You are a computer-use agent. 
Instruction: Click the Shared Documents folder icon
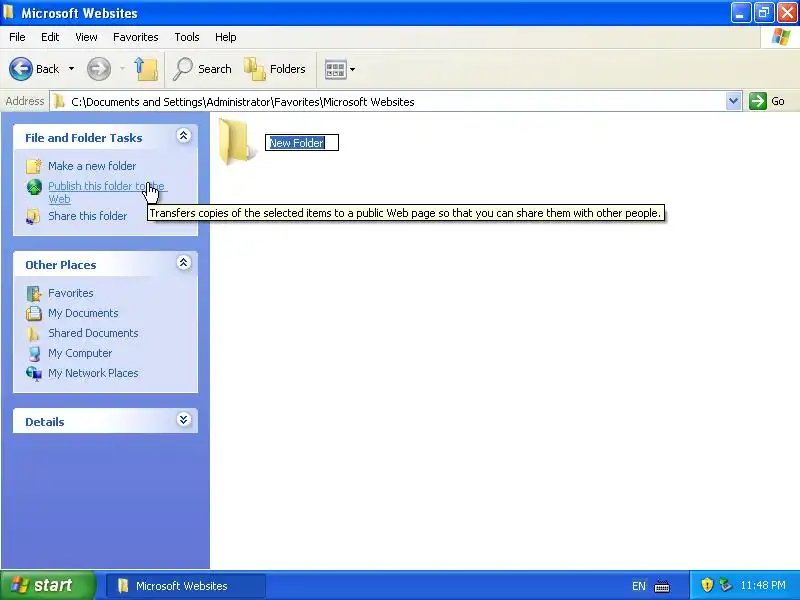(x=34, y=334)
